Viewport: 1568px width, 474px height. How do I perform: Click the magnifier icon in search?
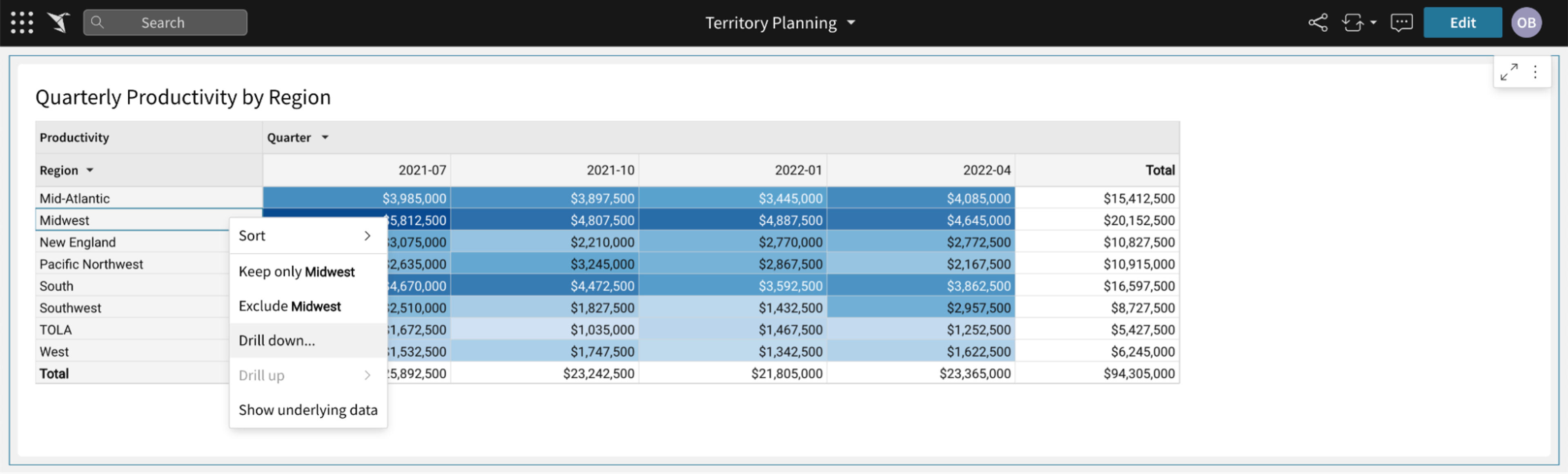(98, 22)
